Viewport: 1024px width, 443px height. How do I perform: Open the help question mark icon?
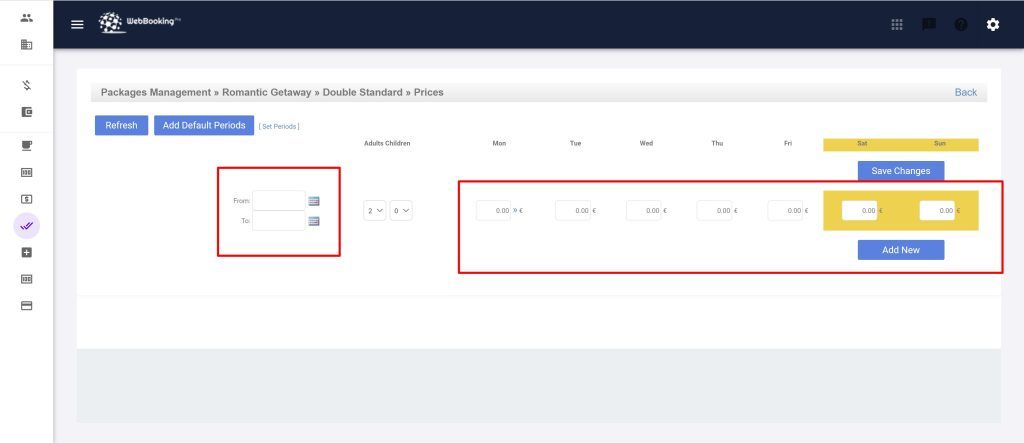(x=960, y=25)
